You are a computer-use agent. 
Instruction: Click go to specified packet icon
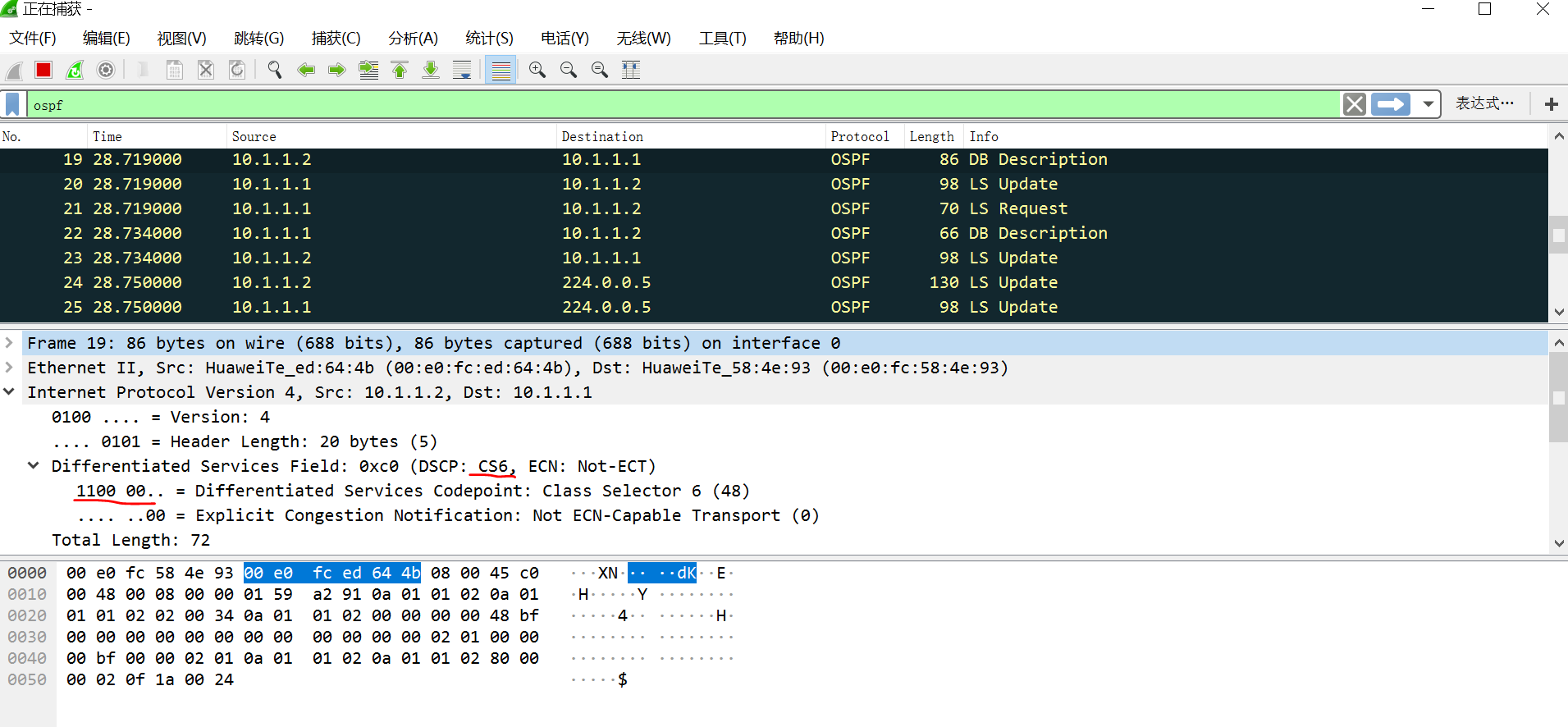[x=368, y=71]
